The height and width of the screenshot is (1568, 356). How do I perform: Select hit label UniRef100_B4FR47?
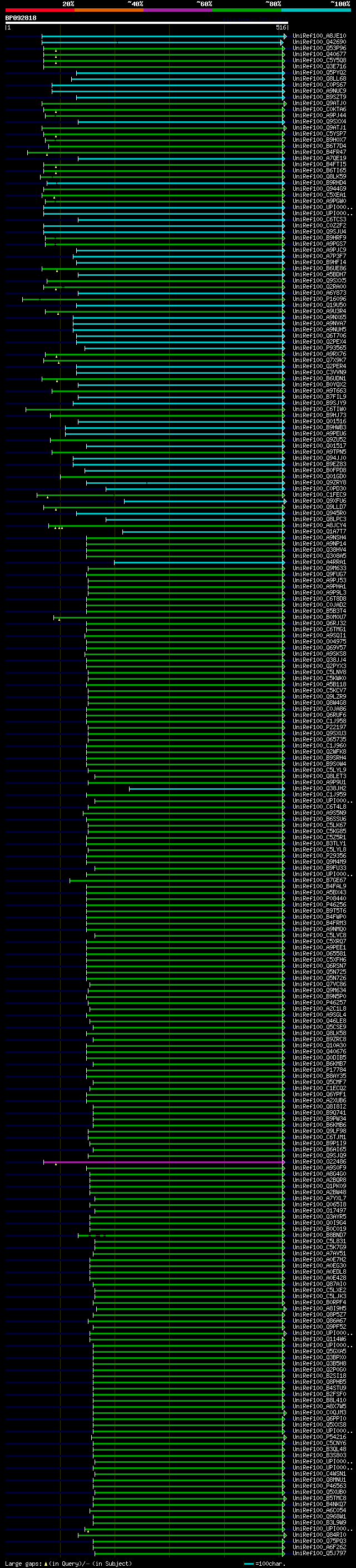tap(319, 152)
